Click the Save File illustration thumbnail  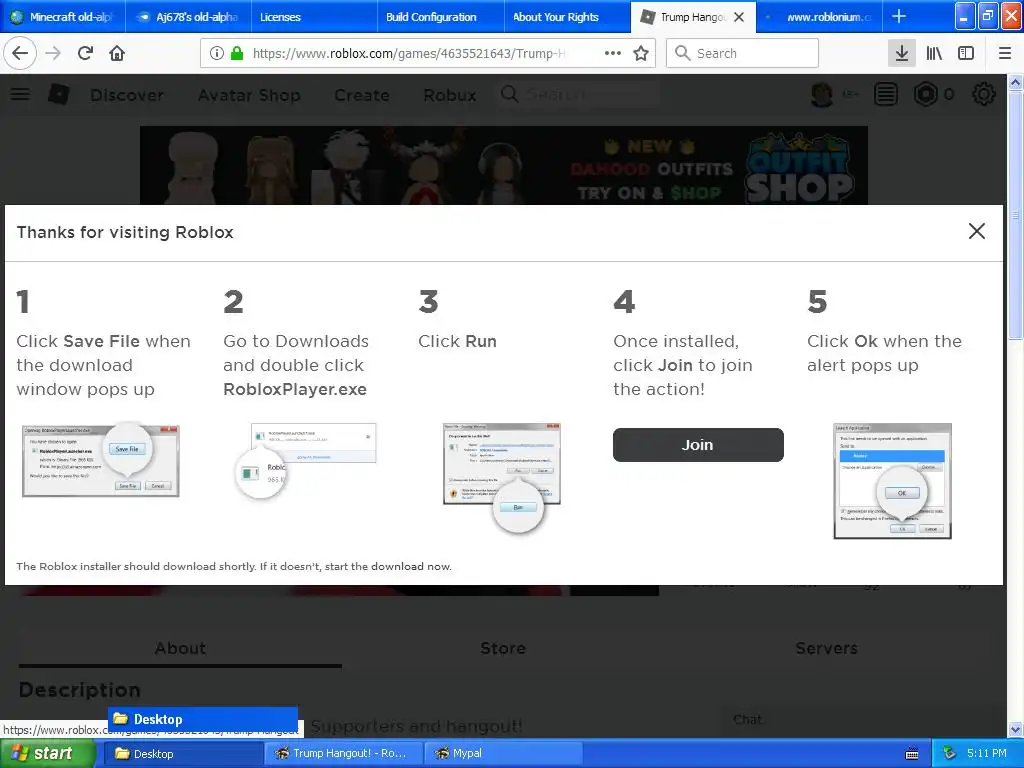pyautogui.click(x=101, y=460)
